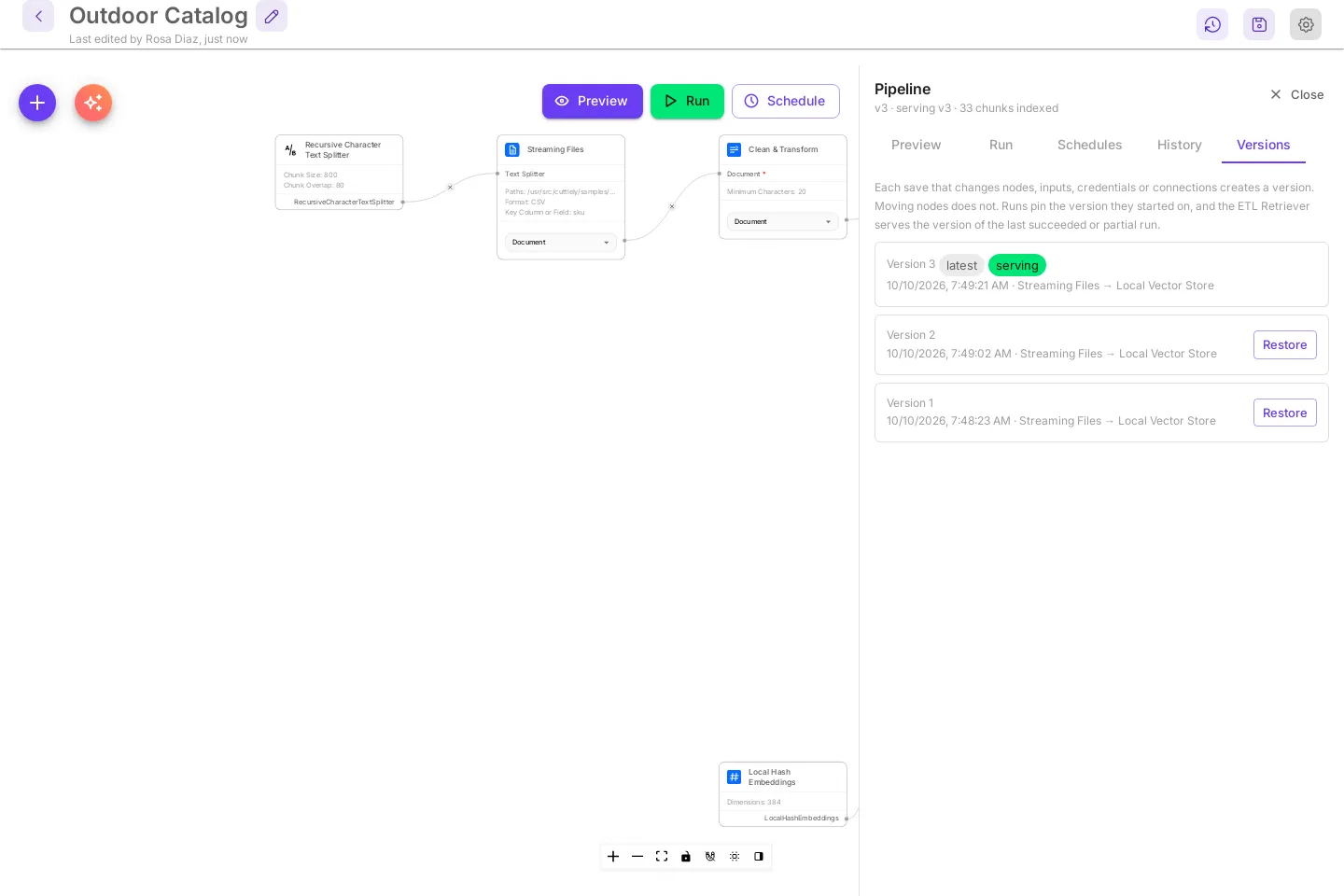The width and height of the screenshot is (1344, 896).
Task: Open settings with the gear icon
Action: pyautogui.click(x=1306, y=24)
